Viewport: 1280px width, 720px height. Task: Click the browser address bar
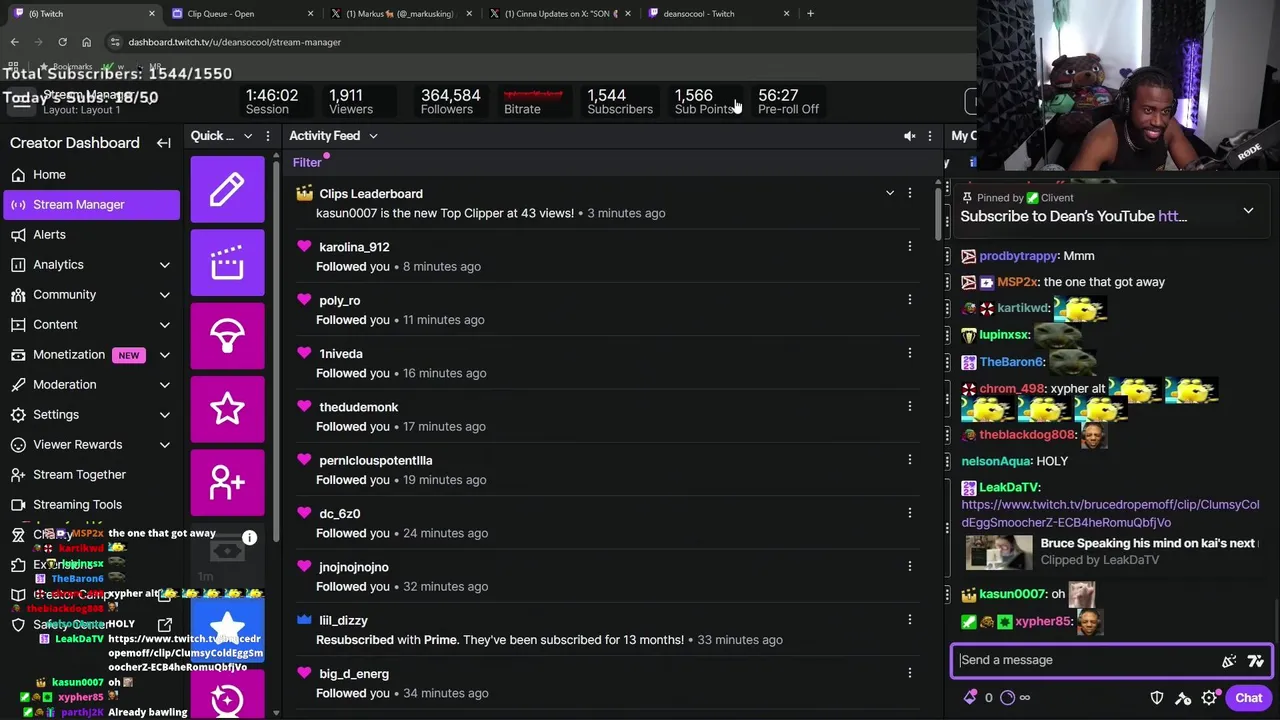(540, 42)
